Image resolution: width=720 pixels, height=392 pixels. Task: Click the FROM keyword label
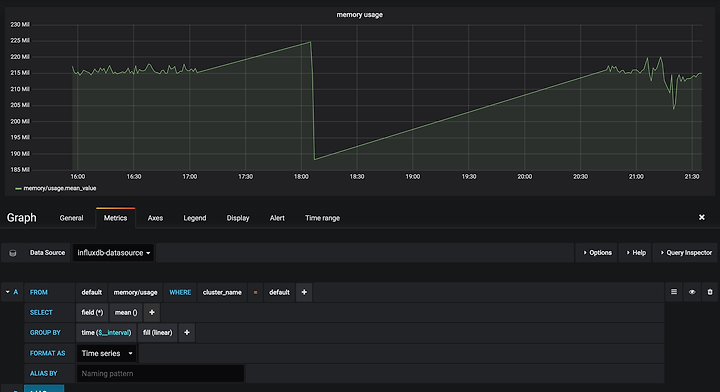coord(39,292)
